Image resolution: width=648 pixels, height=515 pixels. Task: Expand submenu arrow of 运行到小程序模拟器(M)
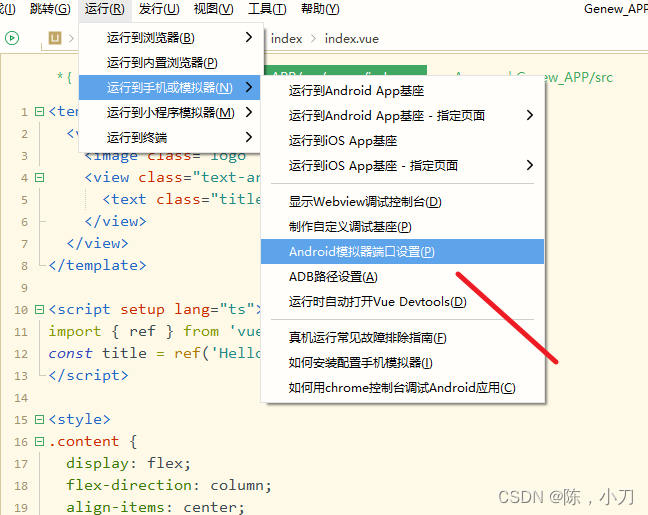(248, 112)
